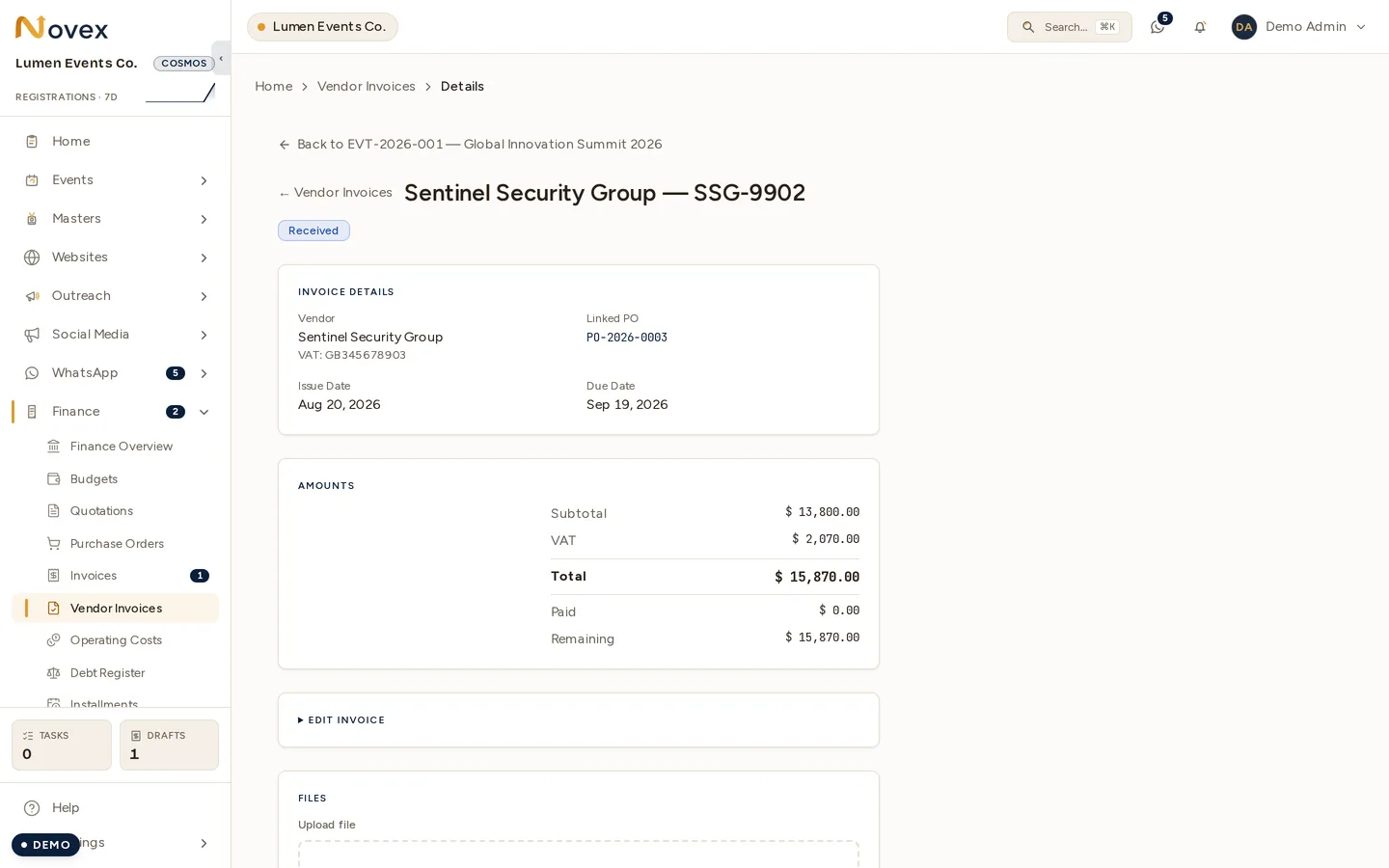Image resolution: width=1389 pixels, height=868 pixels.
Task: Click the Search input field
Action: [x=1070, y=27]
